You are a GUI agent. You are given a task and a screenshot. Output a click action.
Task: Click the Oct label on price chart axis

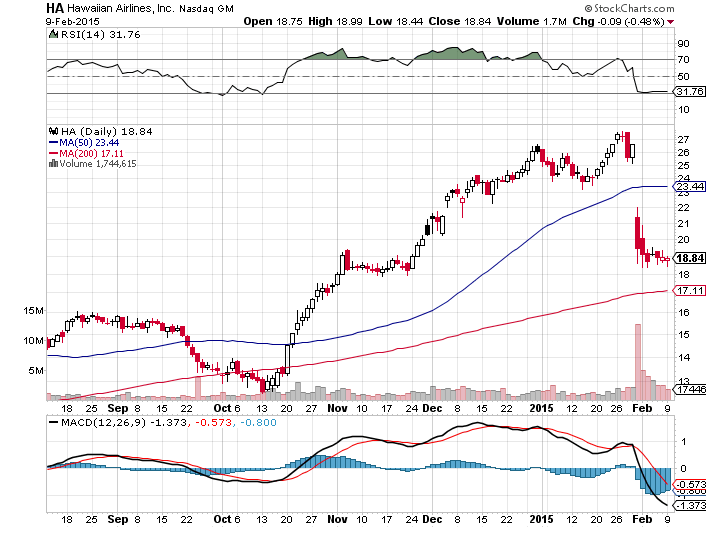point(222,409)
